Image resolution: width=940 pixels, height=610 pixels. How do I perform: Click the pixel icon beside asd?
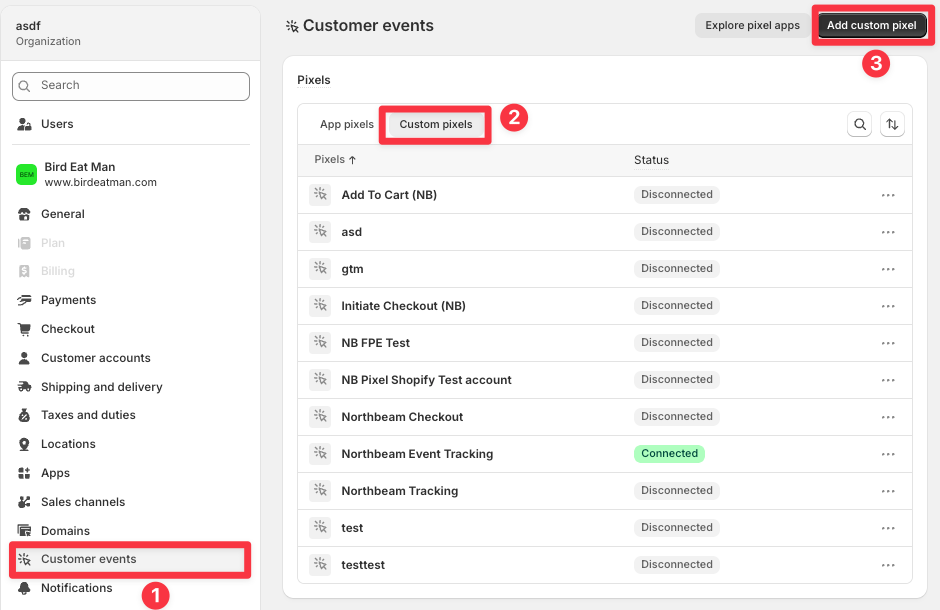[x=320, y=231]
